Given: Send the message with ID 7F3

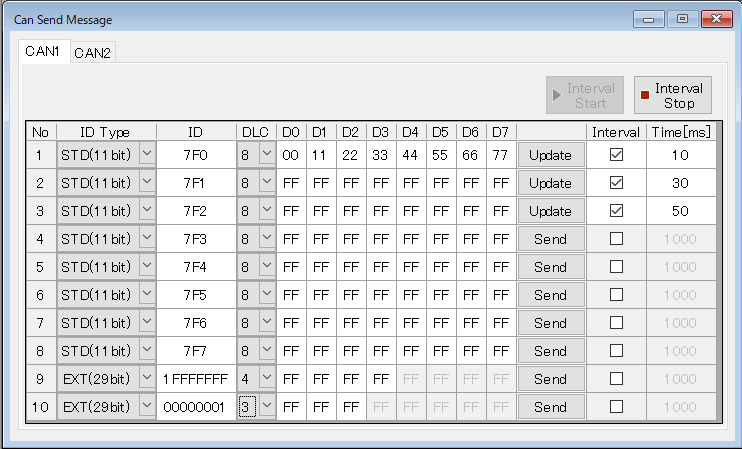Looking at the screenshot, I should [x=550, y=239].
